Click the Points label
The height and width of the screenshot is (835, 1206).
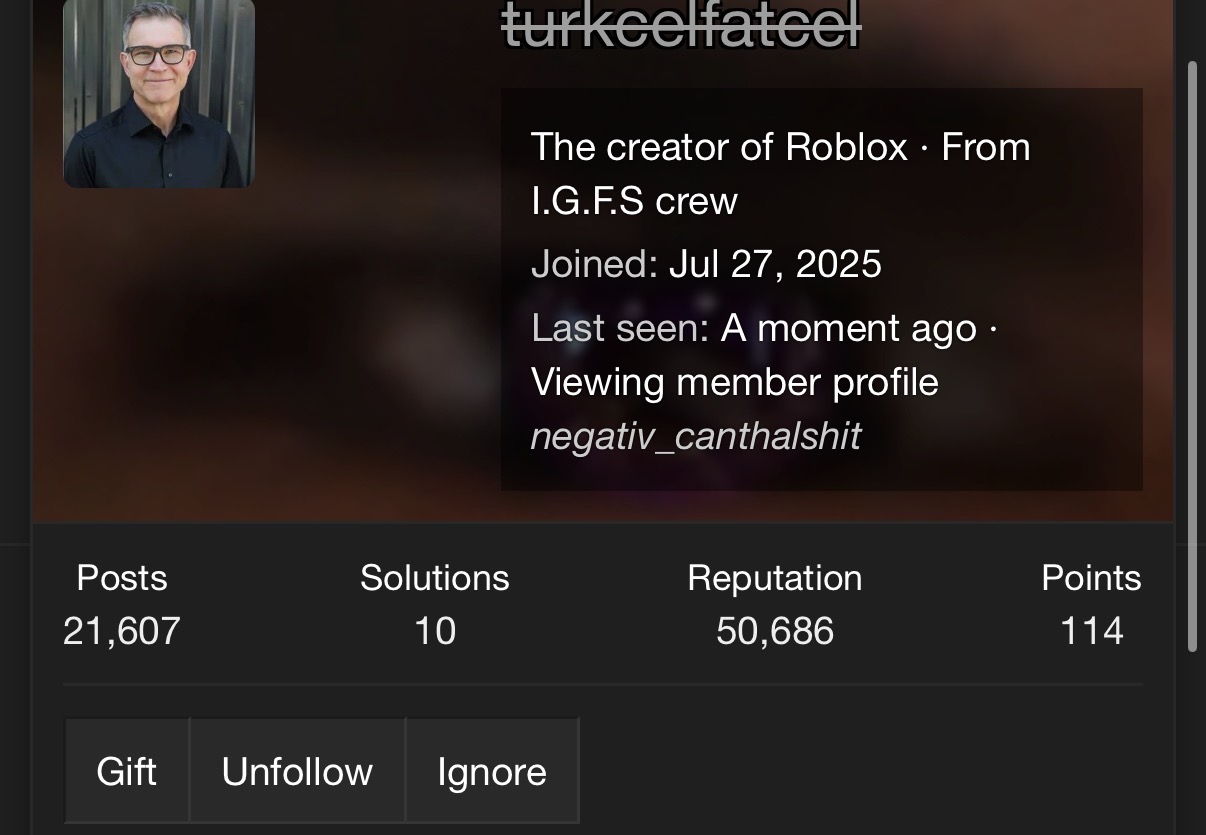[x=1091, y=578]
